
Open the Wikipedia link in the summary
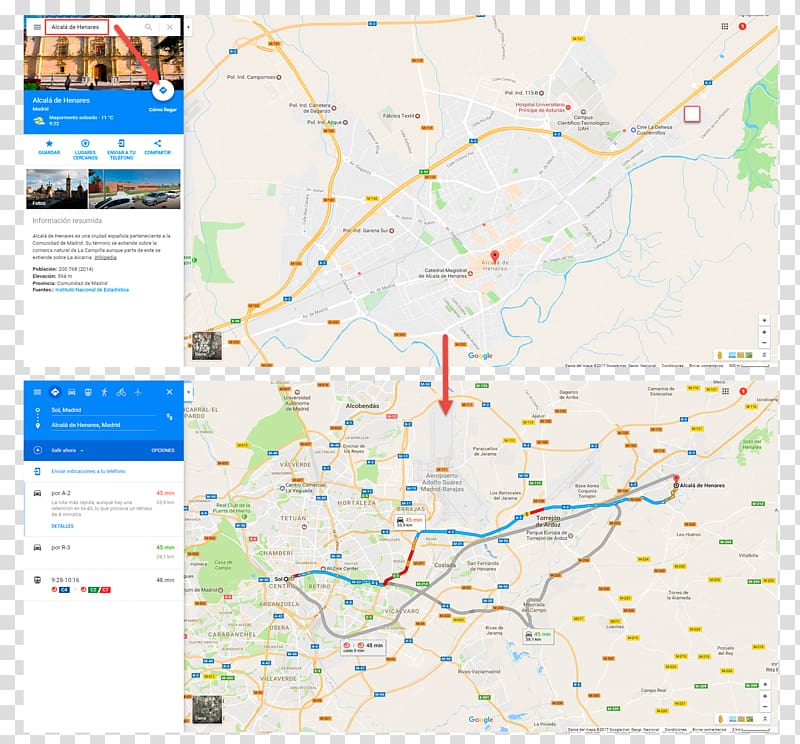[106, 257]
